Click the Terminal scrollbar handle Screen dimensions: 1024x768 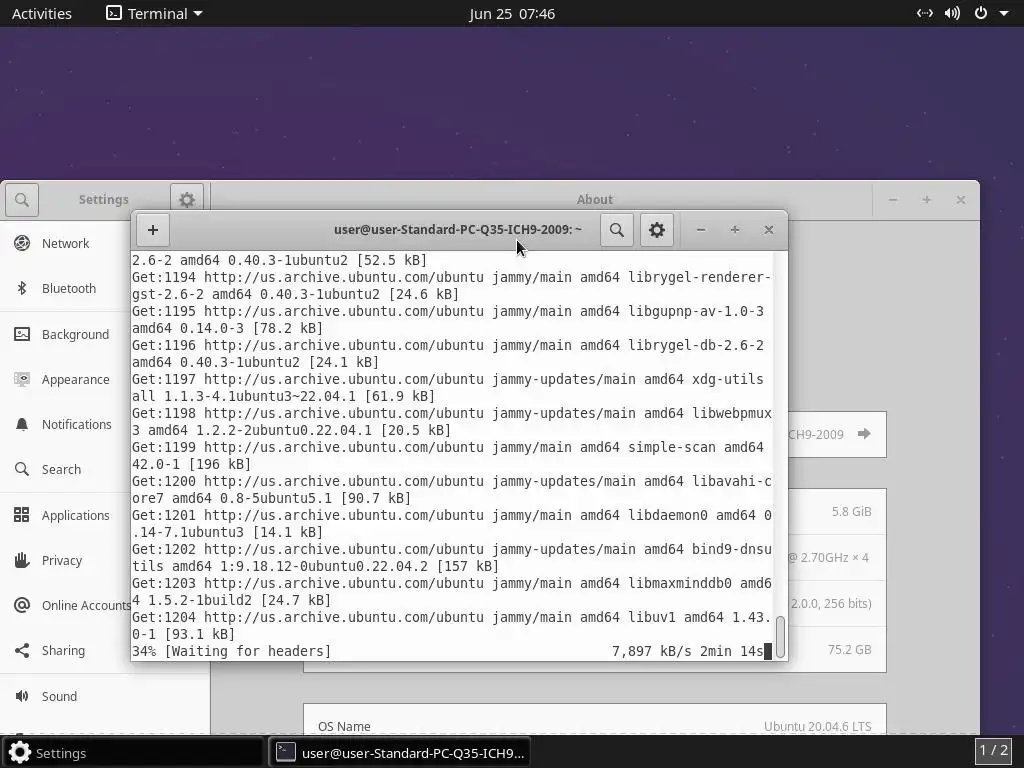click(x=780, y=637)
